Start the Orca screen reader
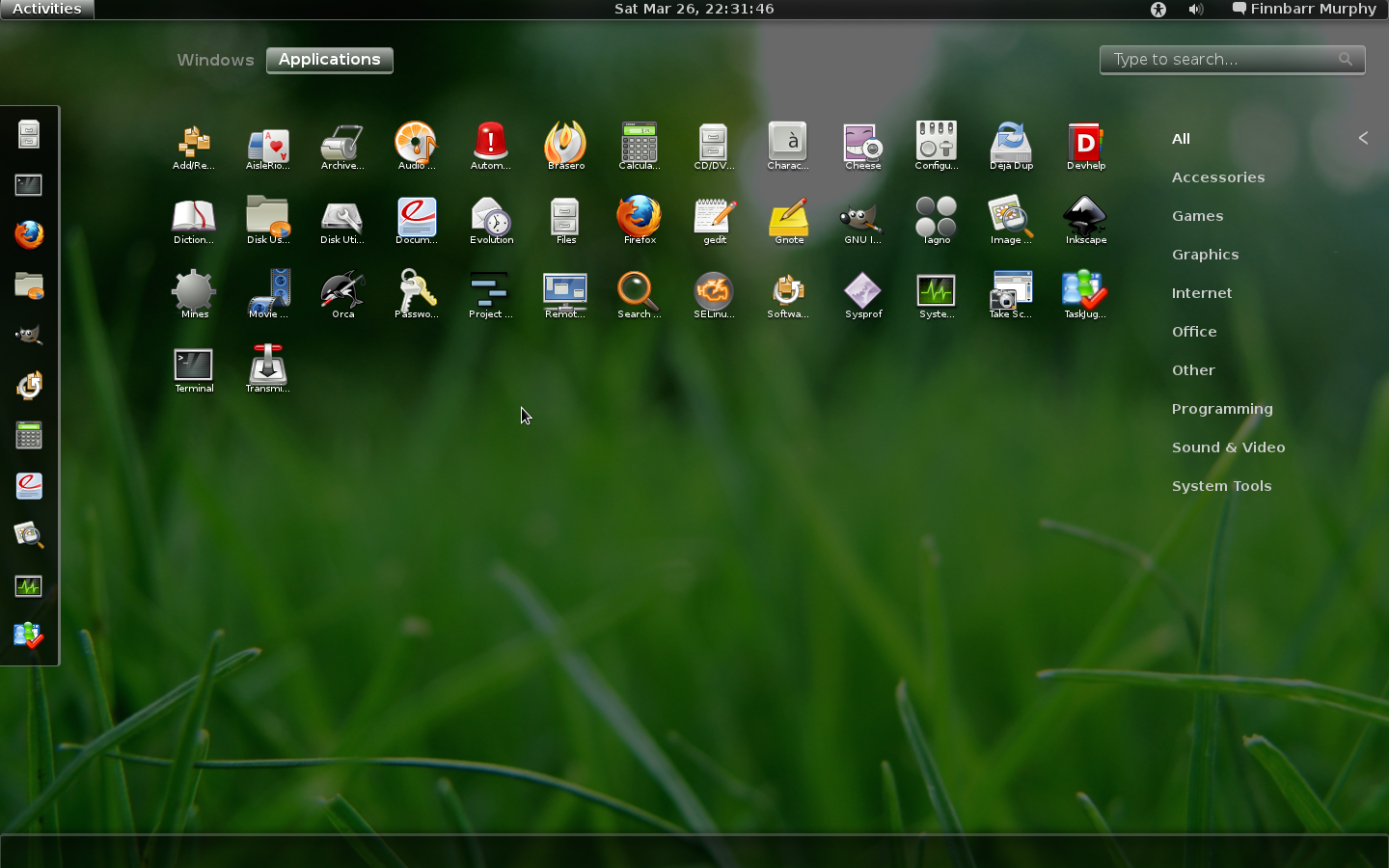Image resolution: width=1389 pixels, height=868 pixels. tap(342, 293)
